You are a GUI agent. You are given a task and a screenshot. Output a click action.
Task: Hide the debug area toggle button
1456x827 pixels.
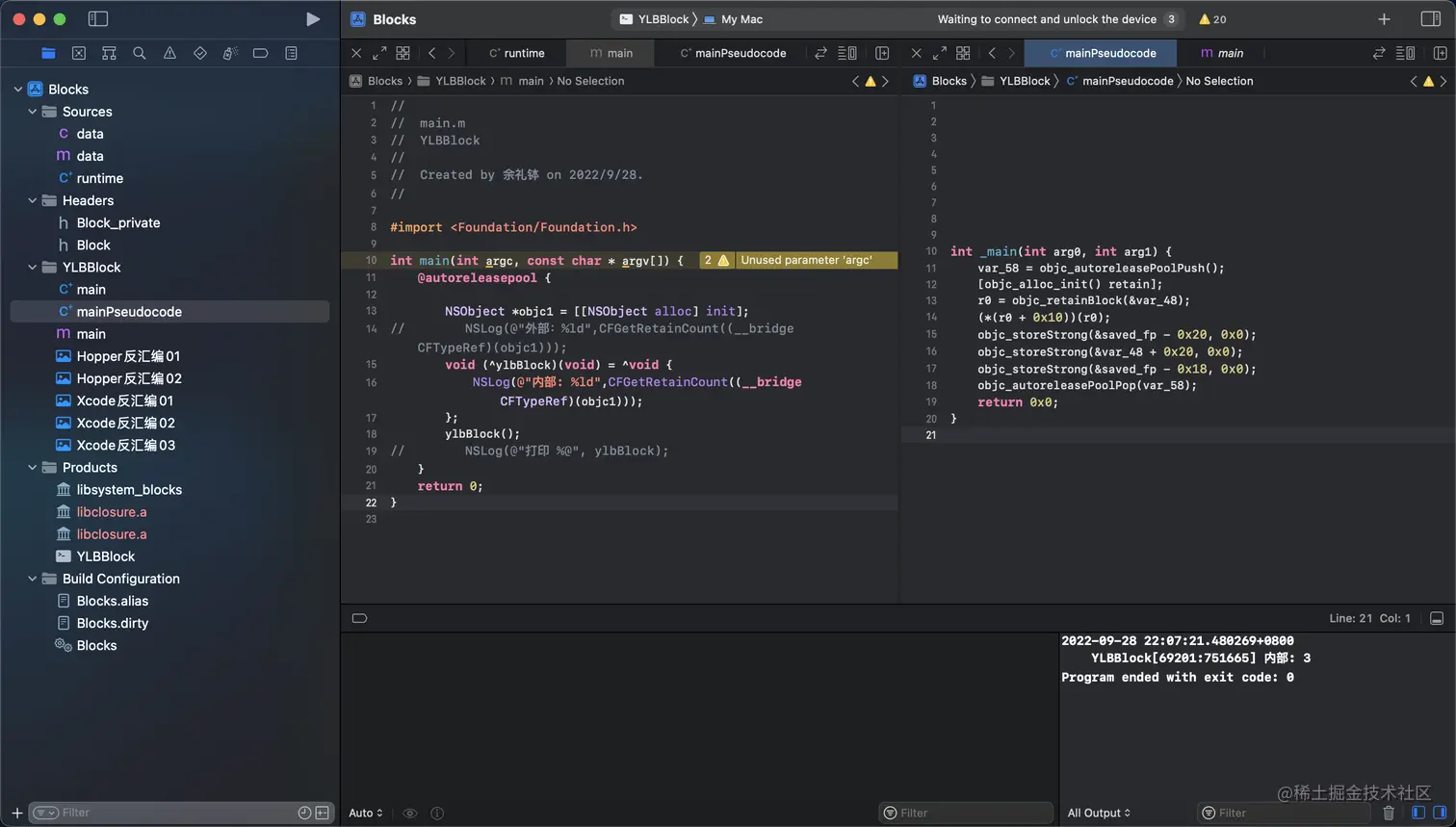click(x=1437, y=618)
